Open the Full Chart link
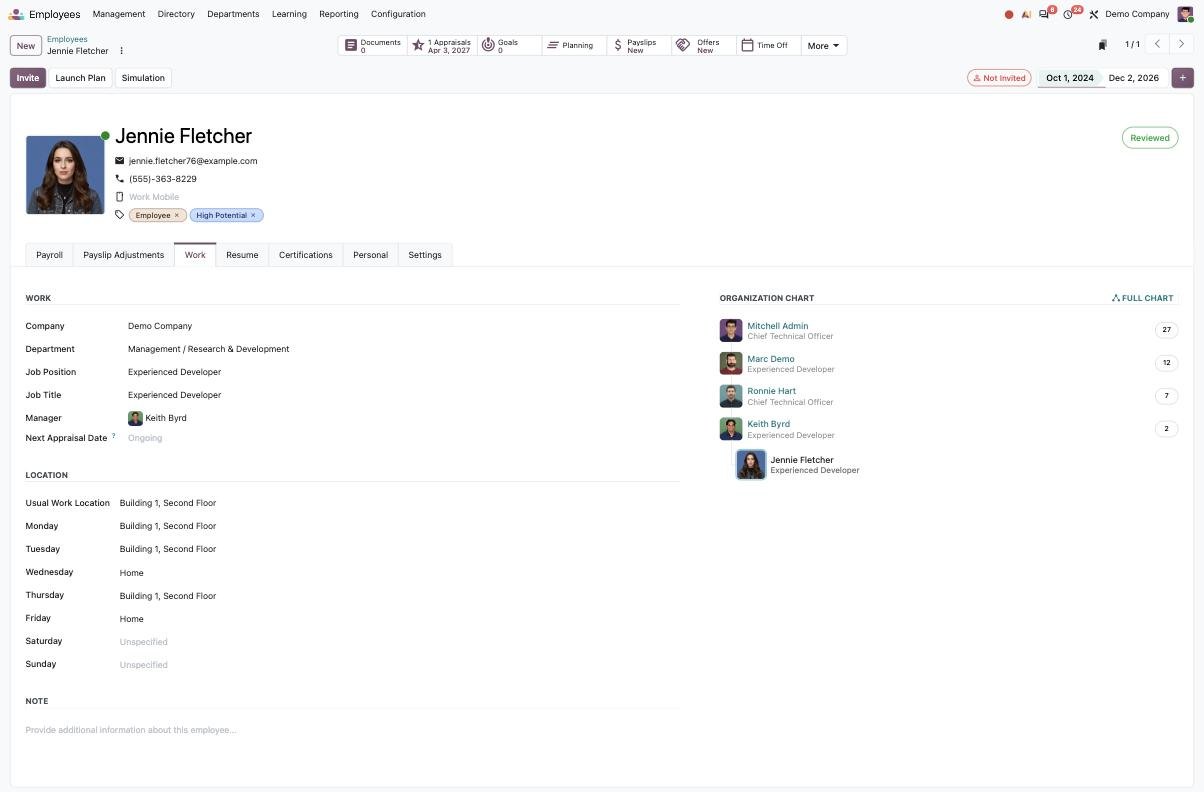The width and height of the screenshot is (1204, 792). coord(1143,298)
